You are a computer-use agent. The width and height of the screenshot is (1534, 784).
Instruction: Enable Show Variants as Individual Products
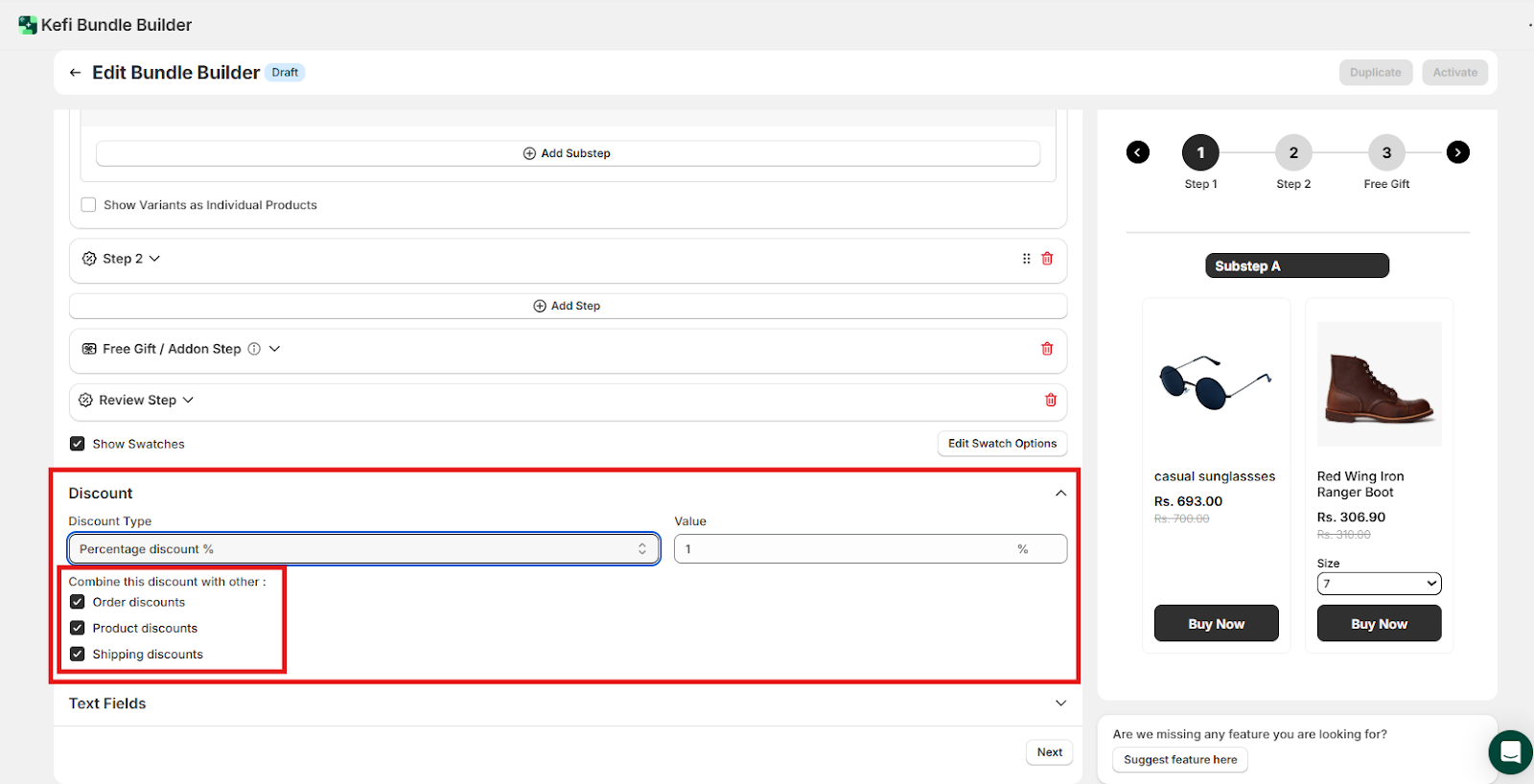pyautogui.click(x=89, y=205)
